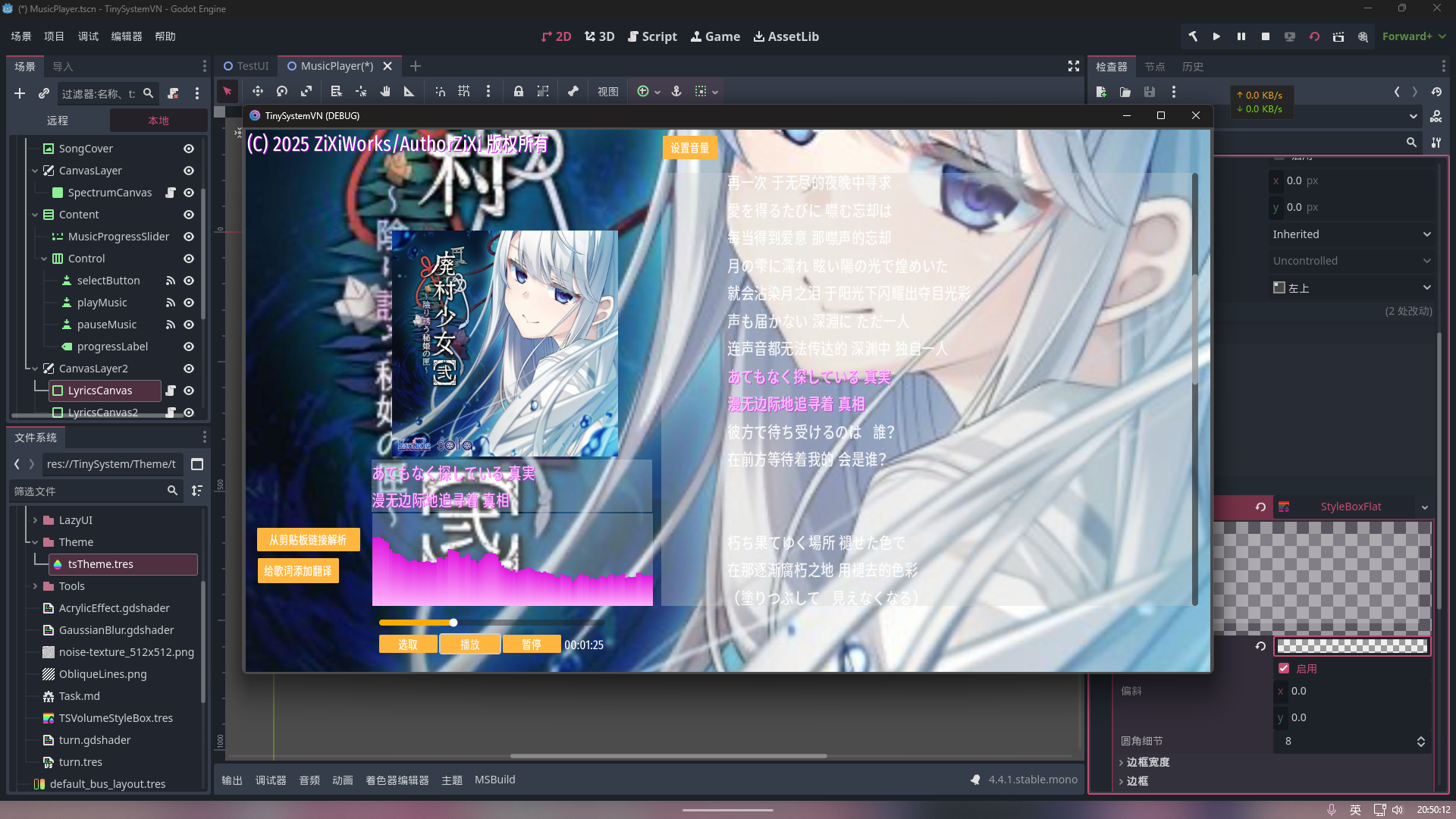Viewport: 1456px width, 819px height.
Task: Toggle the 启用 checkbox in inspector
Action: [x=1284, y=668]
